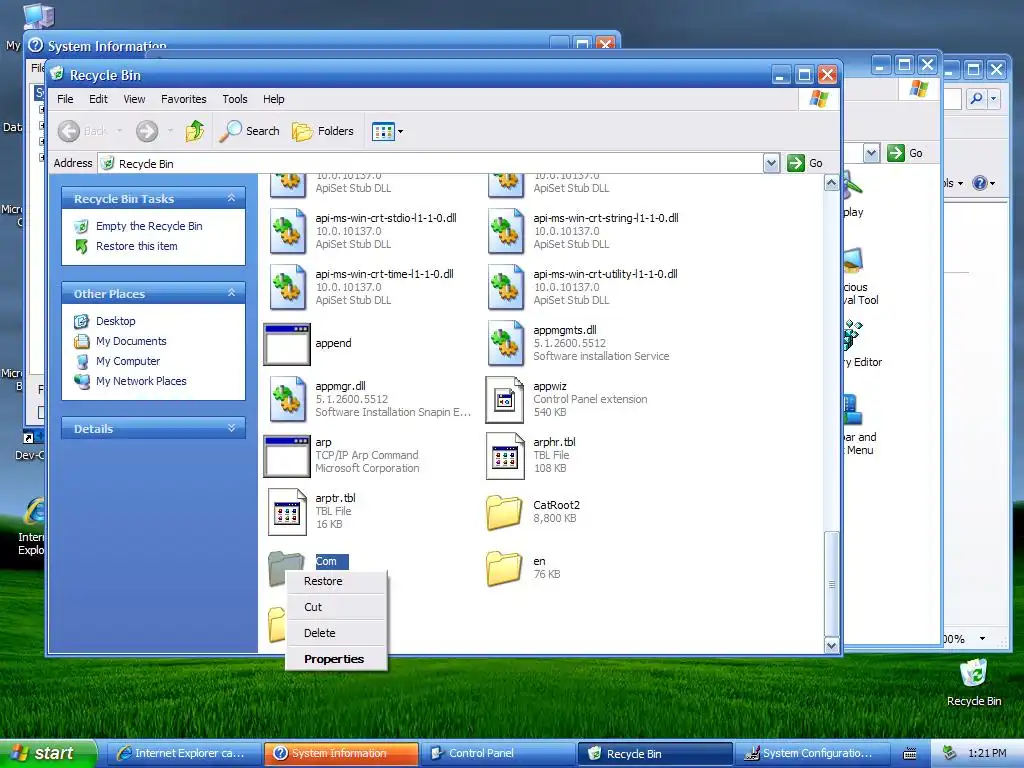Select the en folder icon
Screen dimensions: 1024x768
(504, 569)
